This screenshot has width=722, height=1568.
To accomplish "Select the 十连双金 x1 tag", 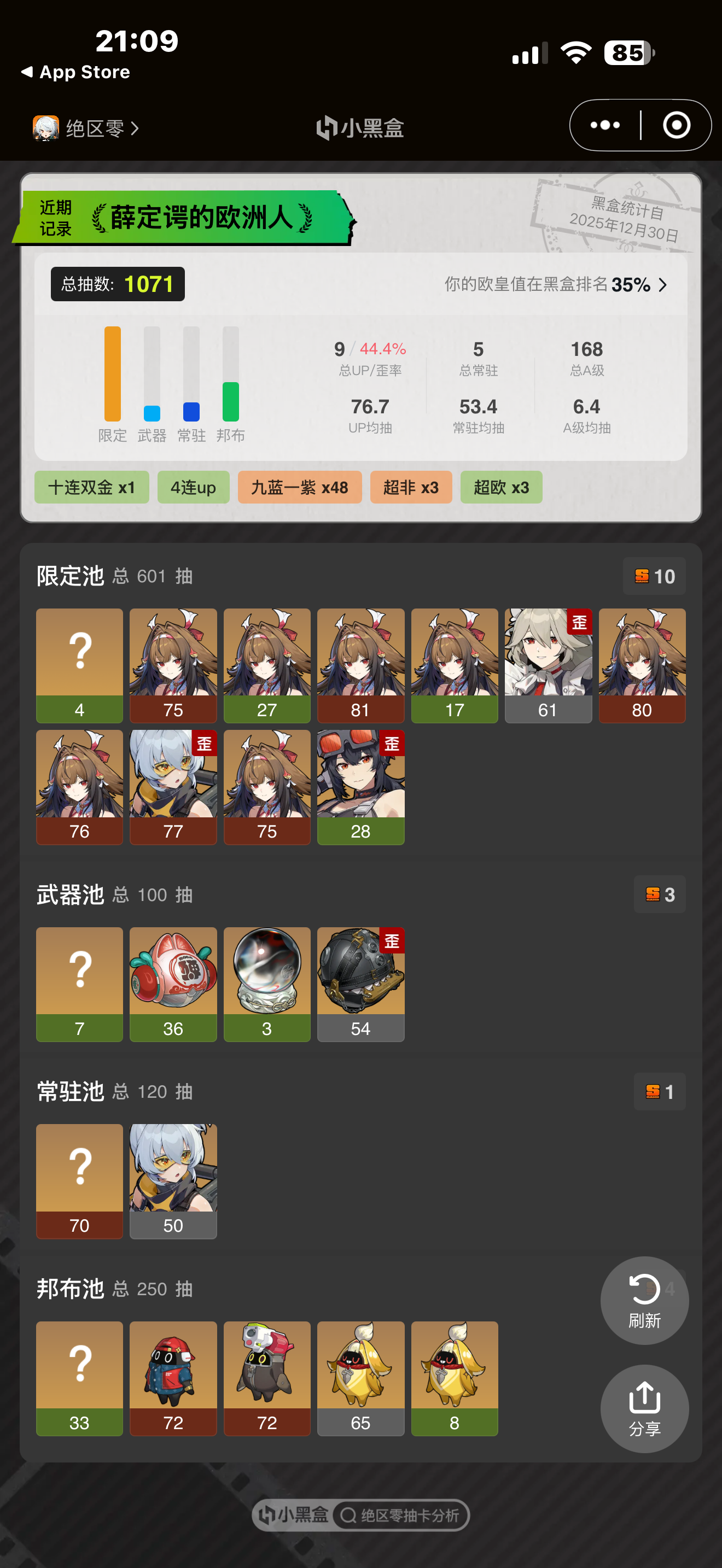I will click(x=91, y=487).
